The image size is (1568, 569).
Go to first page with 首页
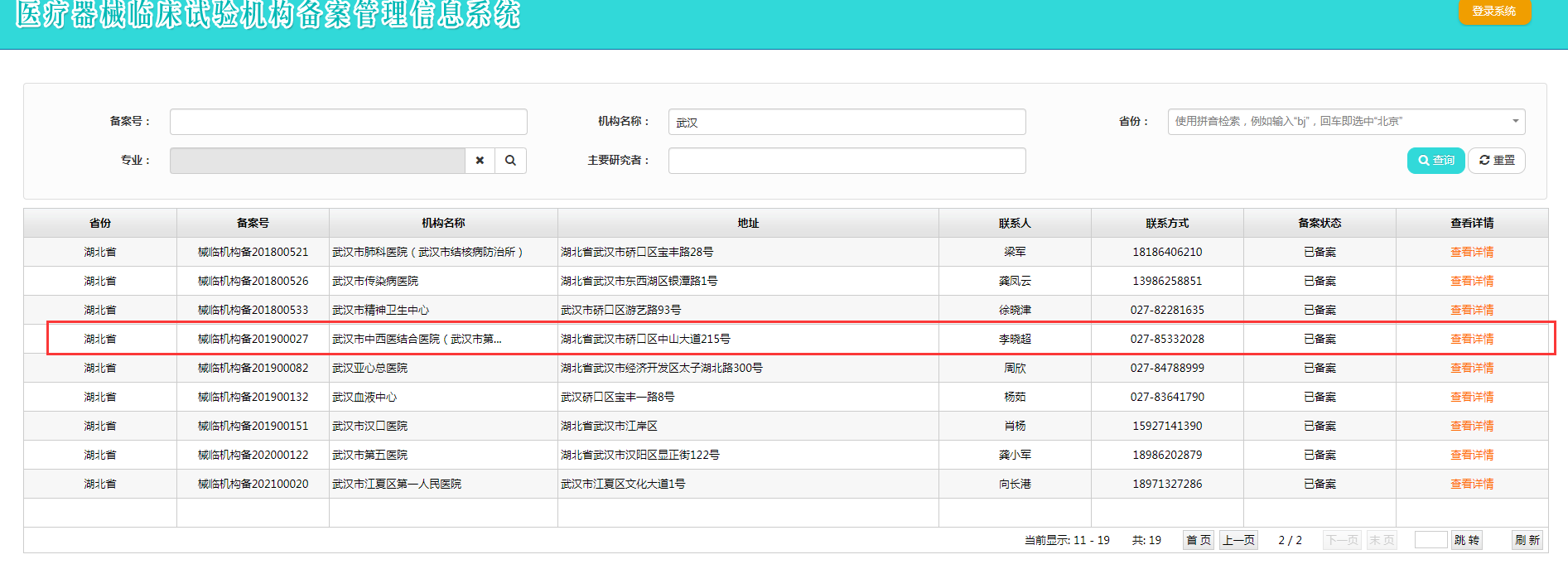(1198, 540)
